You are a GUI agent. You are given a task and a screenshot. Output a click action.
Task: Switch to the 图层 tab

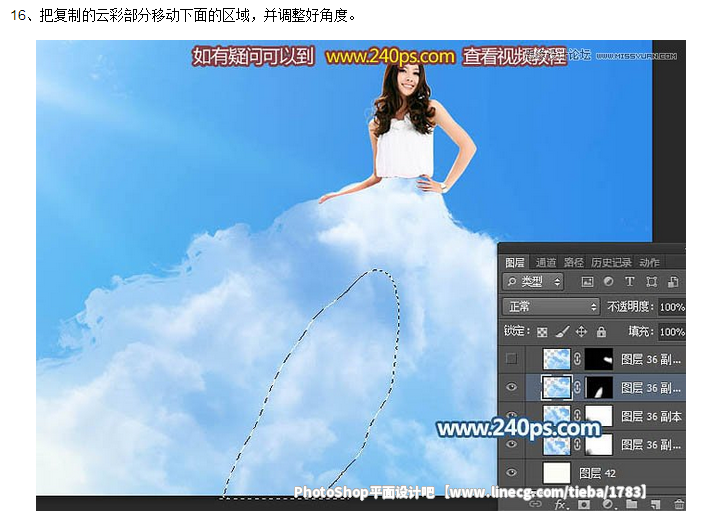tap(514, 262)
